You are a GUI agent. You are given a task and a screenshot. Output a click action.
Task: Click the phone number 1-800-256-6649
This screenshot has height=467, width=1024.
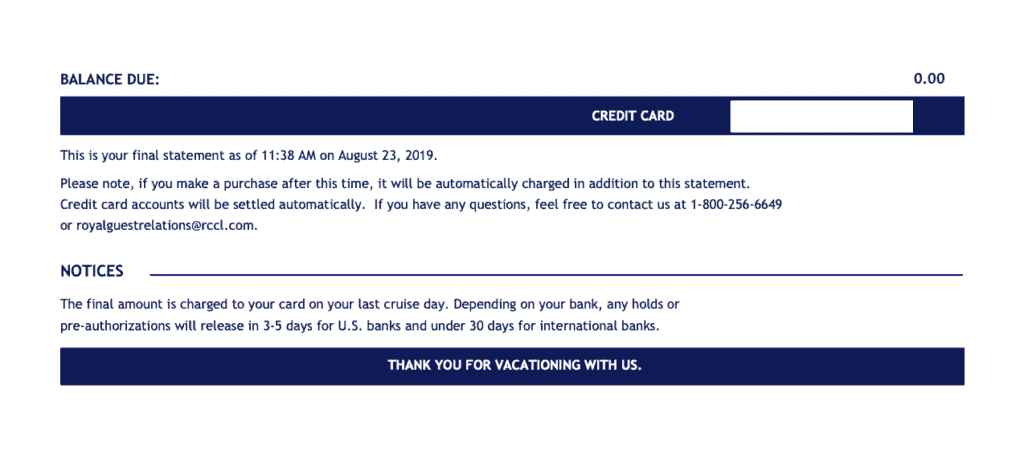(735, 204)
